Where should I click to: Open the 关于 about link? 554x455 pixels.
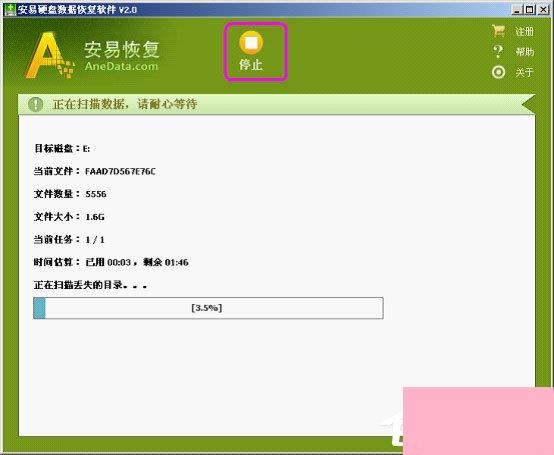524,72
